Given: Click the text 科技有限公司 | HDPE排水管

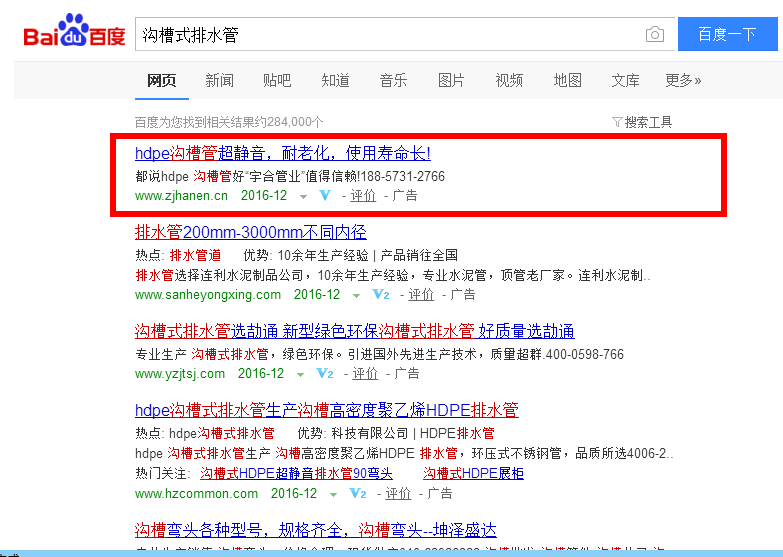Looking at the screenshot, I should 413,433.
